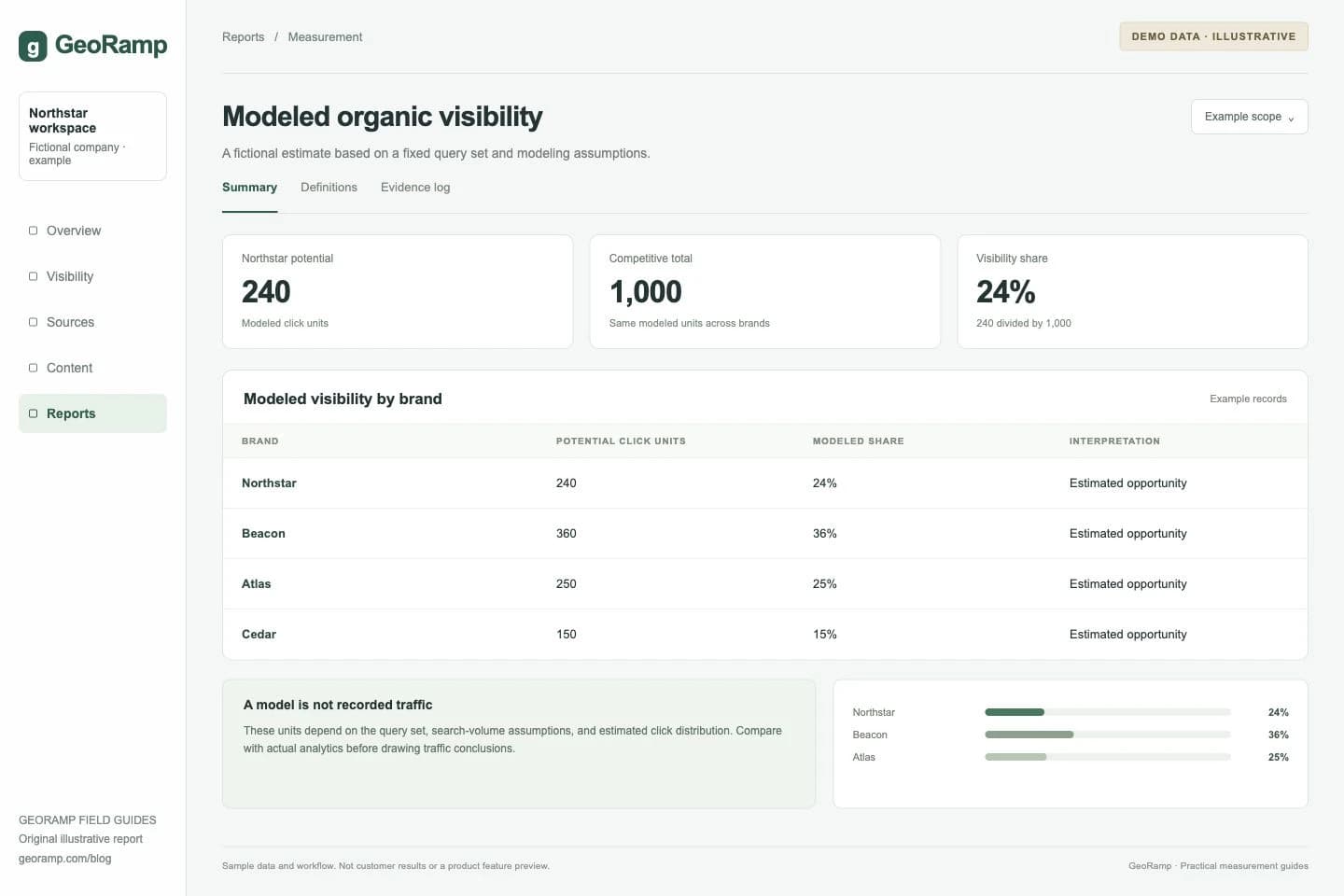The width and height of the screenshot is (1344, 896).
Task: Click the POTENTIAL CLICK UNITS header
Action: coord(621,441)
